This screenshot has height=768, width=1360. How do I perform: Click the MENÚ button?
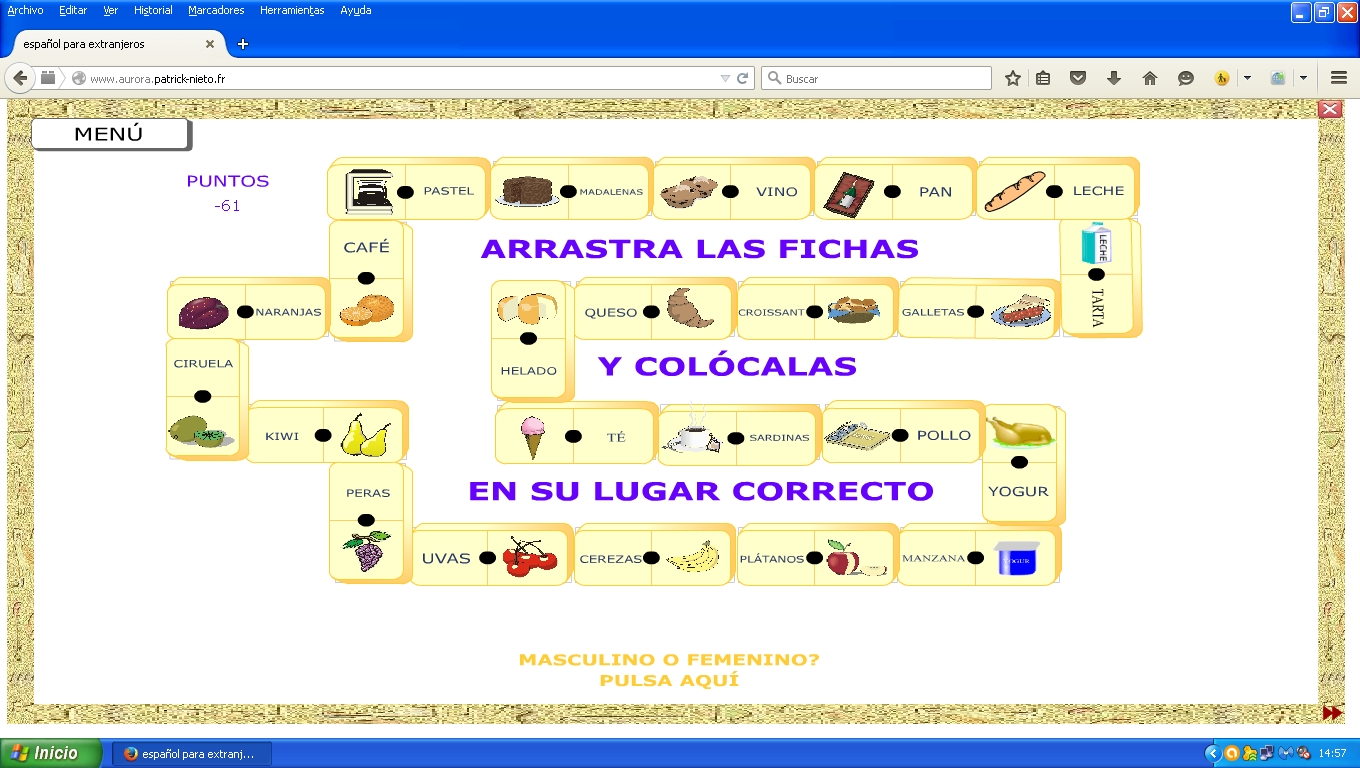(110, 132)
